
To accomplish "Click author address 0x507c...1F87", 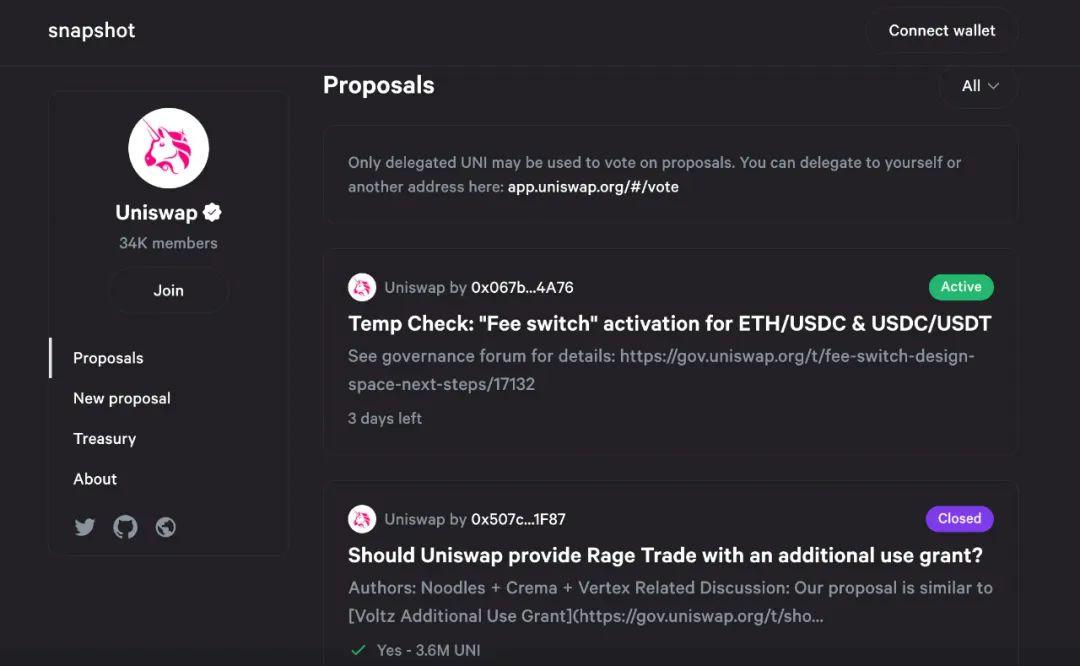I will (x=518, y=520).
